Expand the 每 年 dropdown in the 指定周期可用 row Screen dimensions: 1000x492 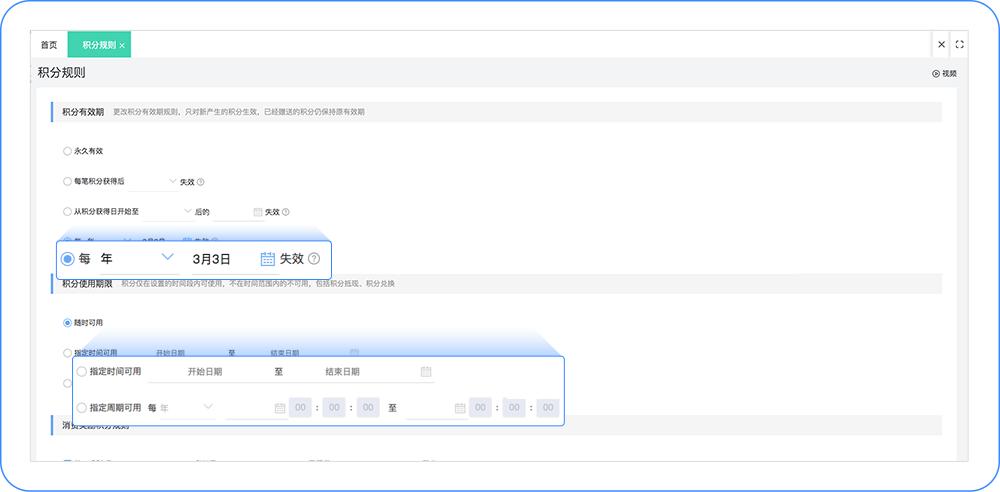186,407
